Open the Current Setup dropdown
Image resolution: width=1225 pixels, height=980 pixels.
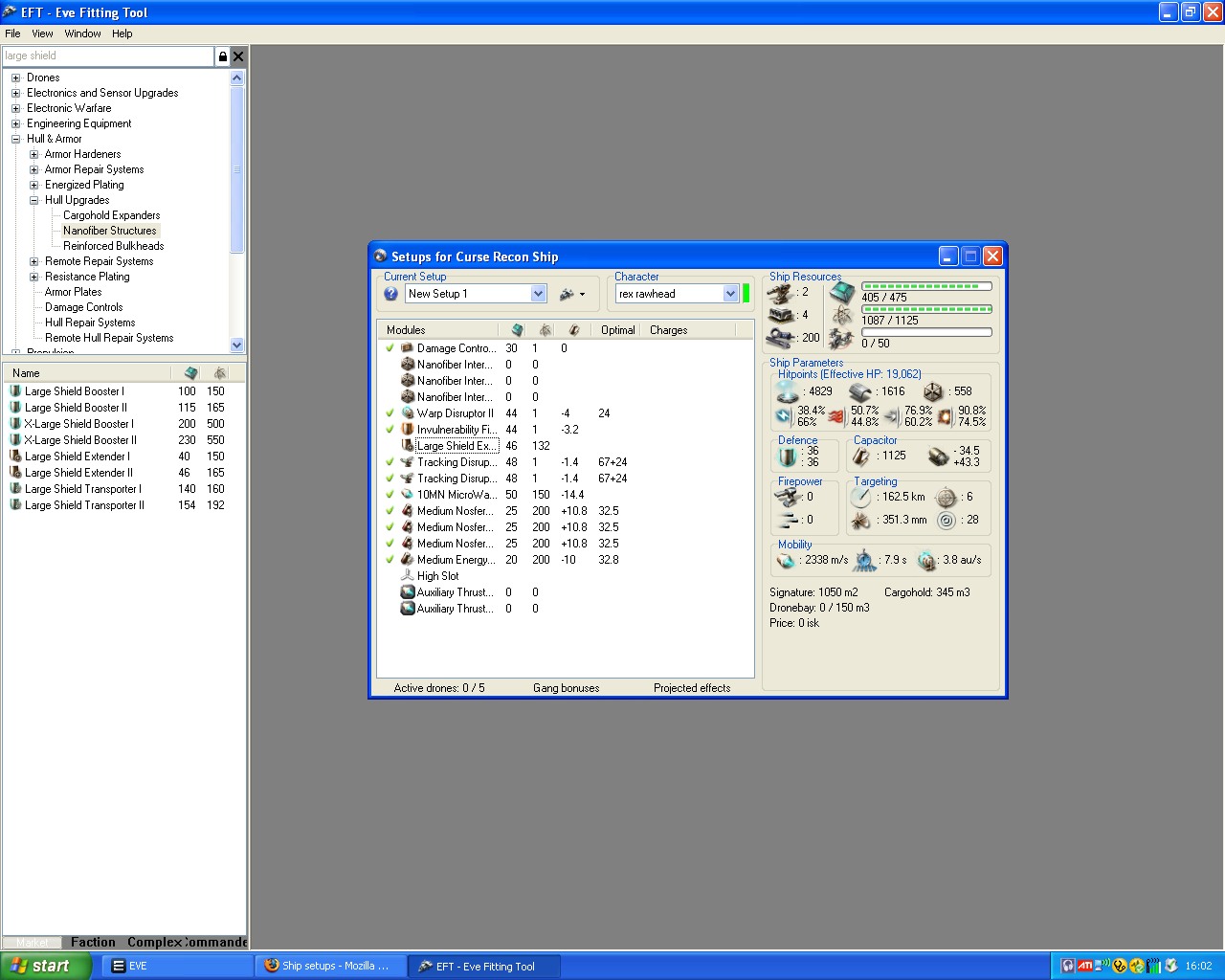point(538,294)
